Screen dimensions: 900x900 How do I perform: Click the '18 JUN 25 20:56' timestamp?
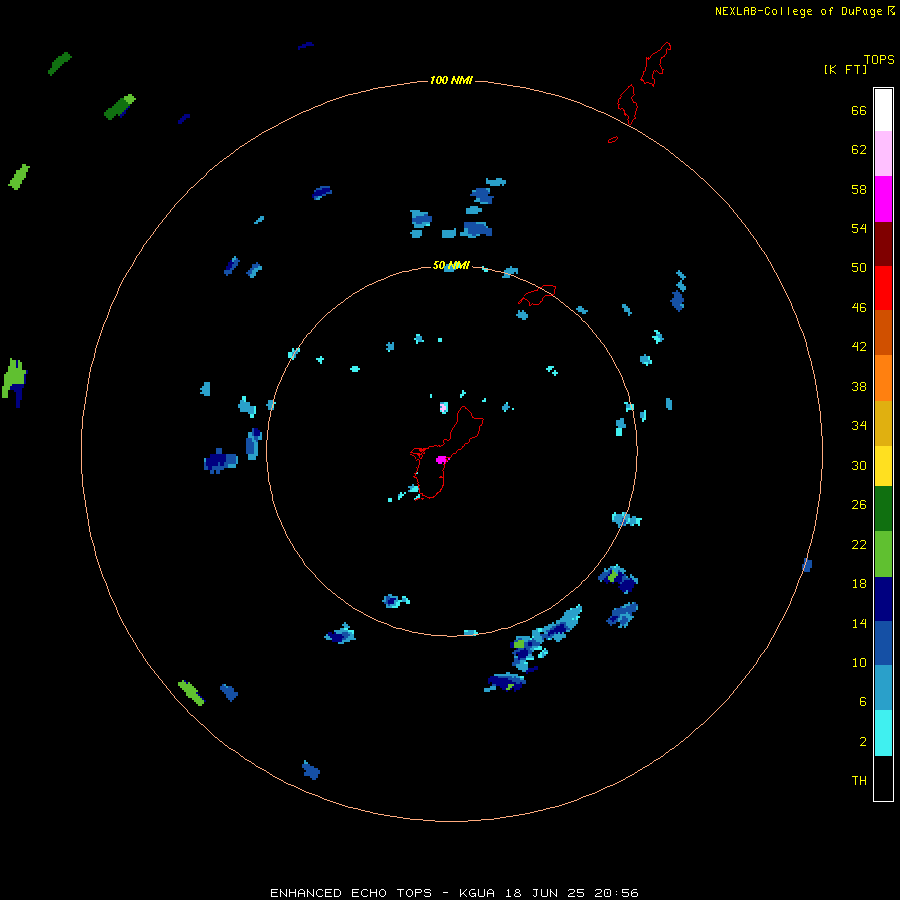pos(572,893)
